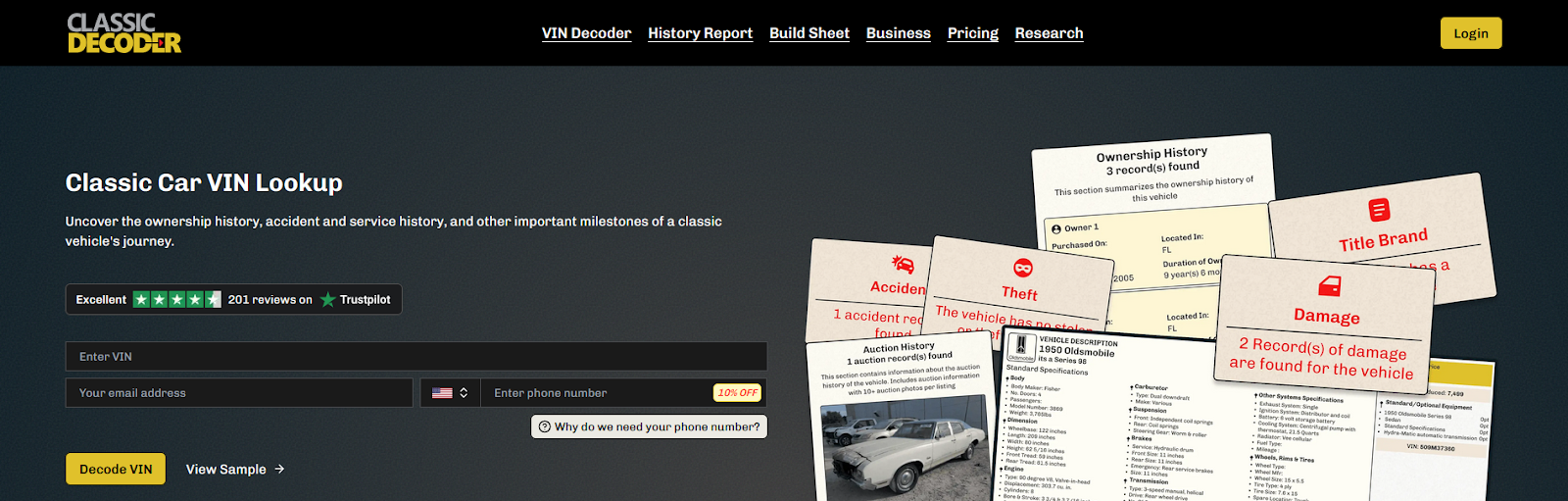Click the US flag icon

[442, 393]
